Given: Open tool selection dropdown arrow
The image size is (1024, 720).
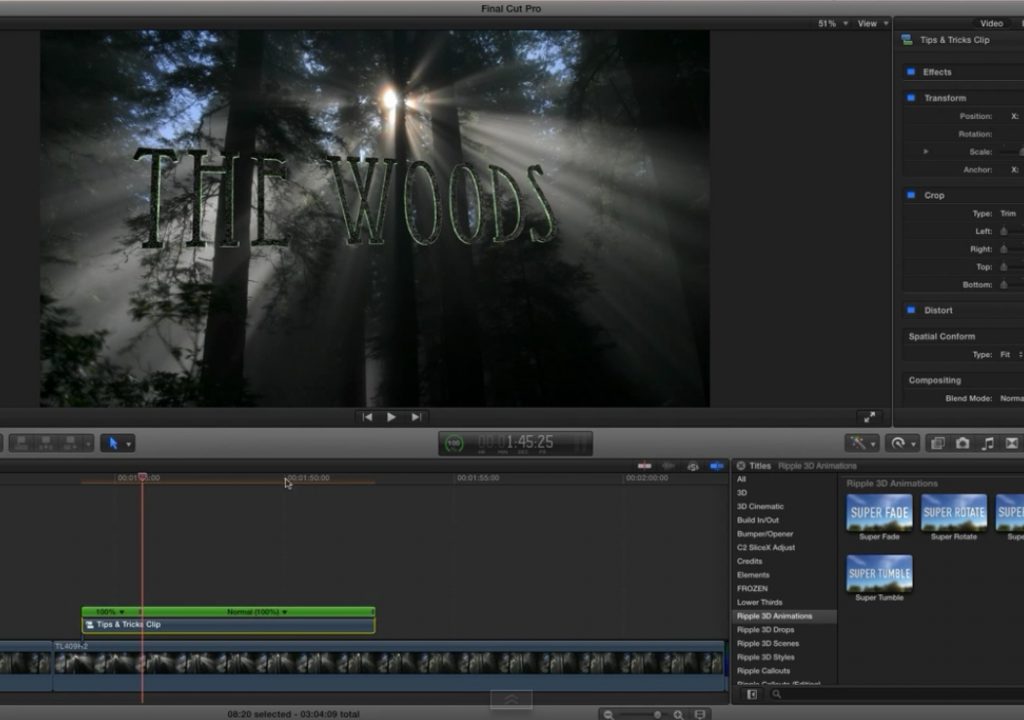Looking at the screenshot, I should (x=129, y=444).
